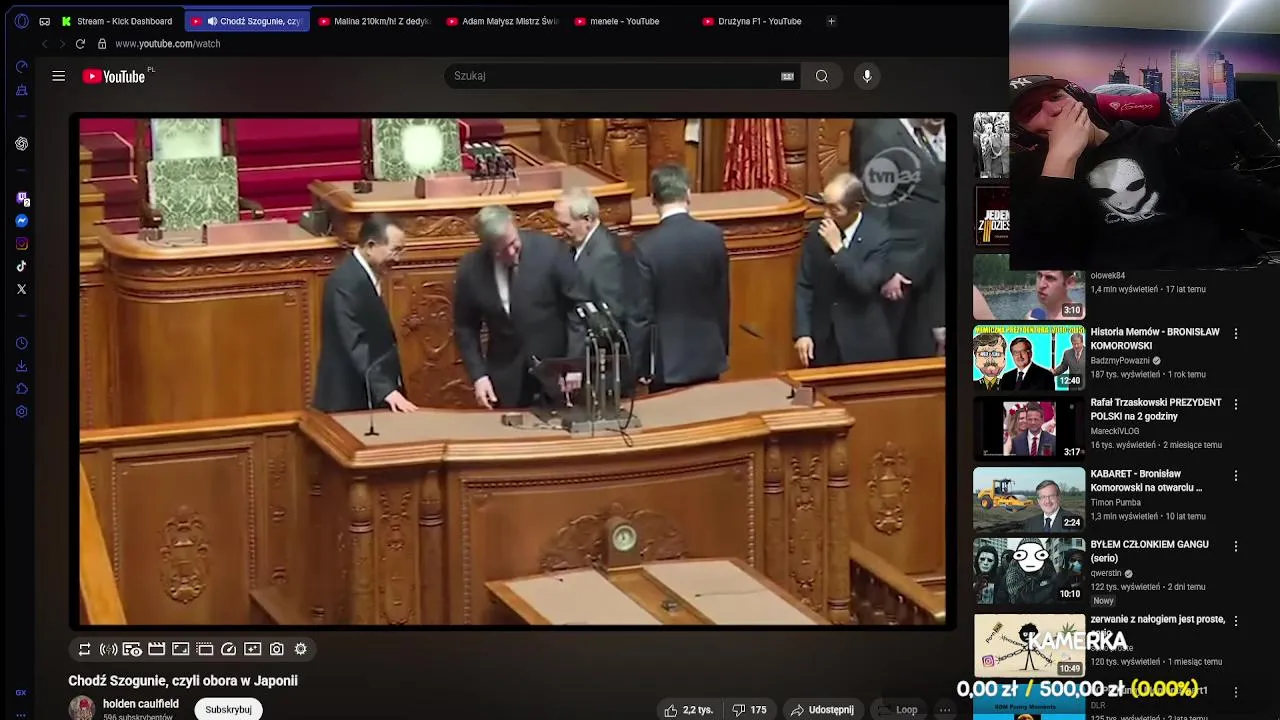This screenshot has width=1280, height=720.
Task: Open GX Control speedometer icon in sidebar
Action: coord(21,67)
